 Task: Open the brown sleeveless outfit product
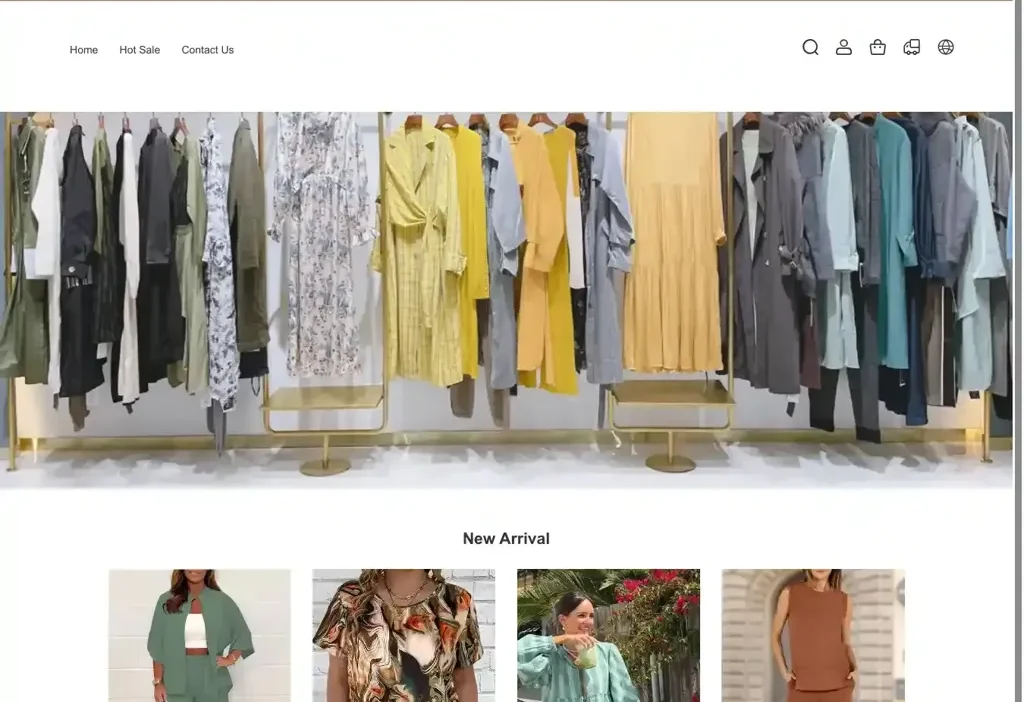pyautogui.click(x=813, y=635)
